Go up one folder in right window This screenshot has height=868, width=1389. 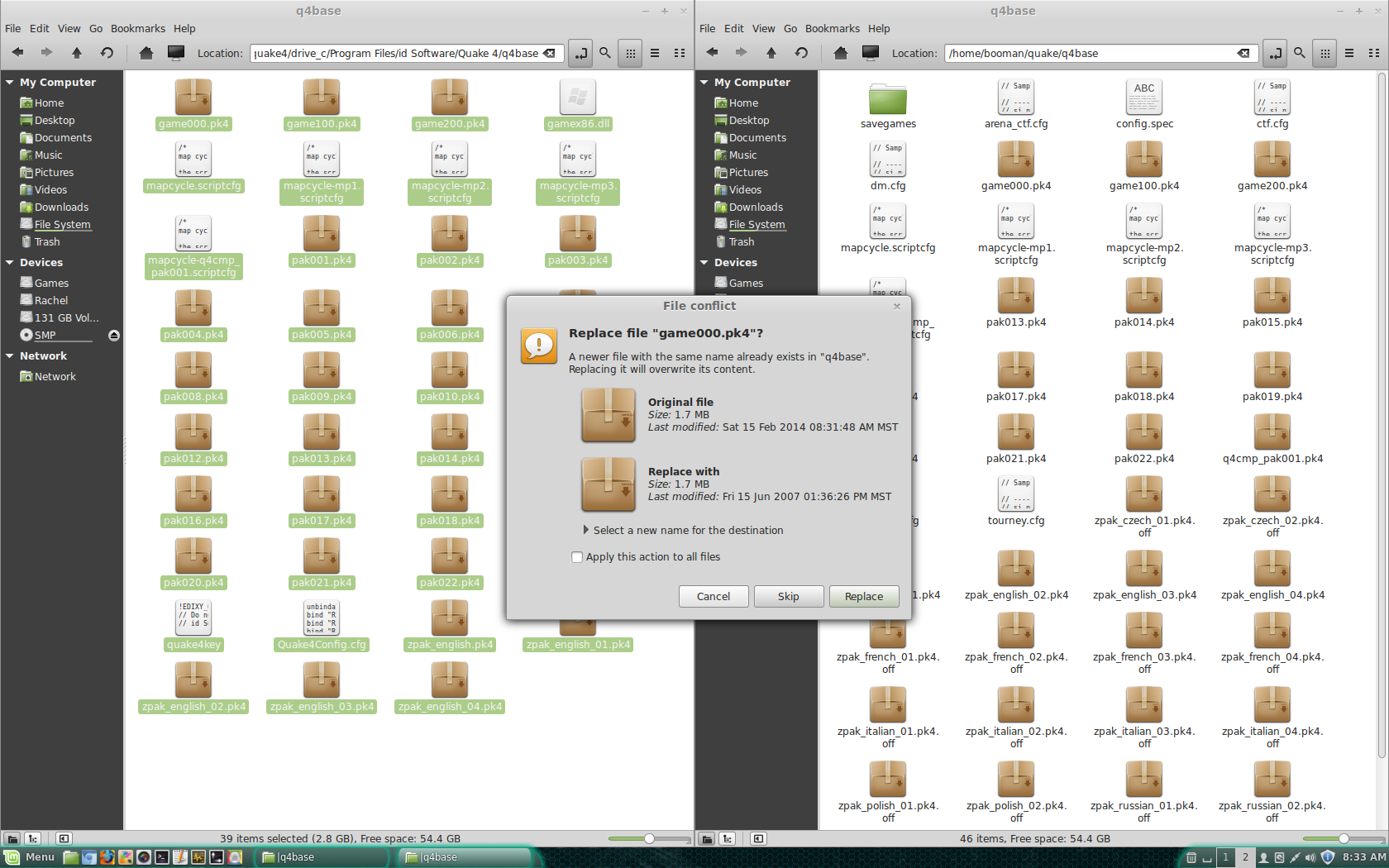click(771, 53)
